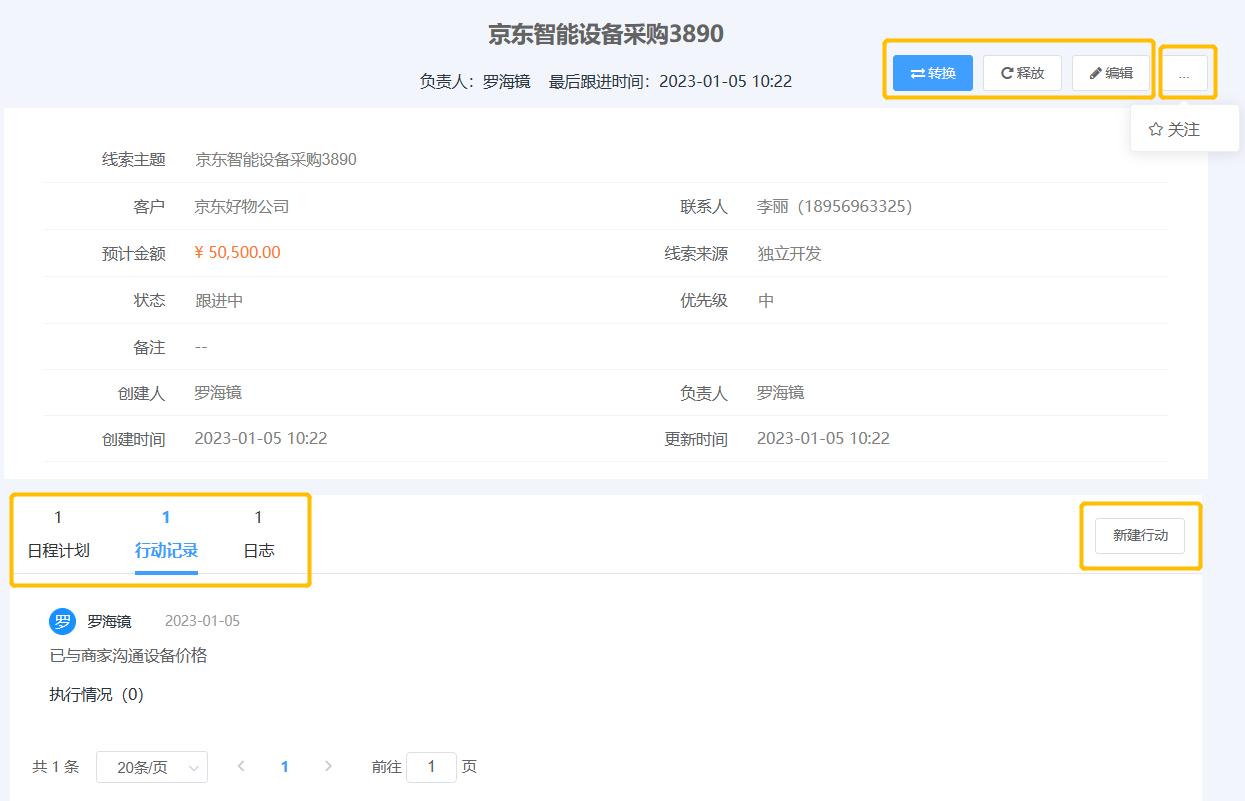Go to next page arrow

(x=328, y=767)
